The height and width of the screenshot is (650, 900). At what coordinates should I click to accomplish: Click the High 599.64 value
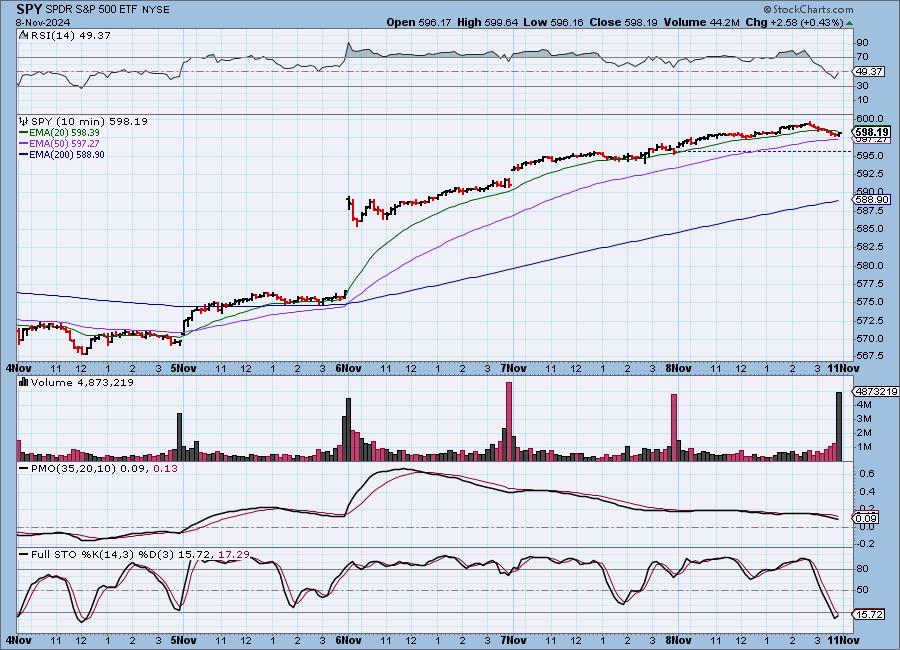tap(487, 22)
